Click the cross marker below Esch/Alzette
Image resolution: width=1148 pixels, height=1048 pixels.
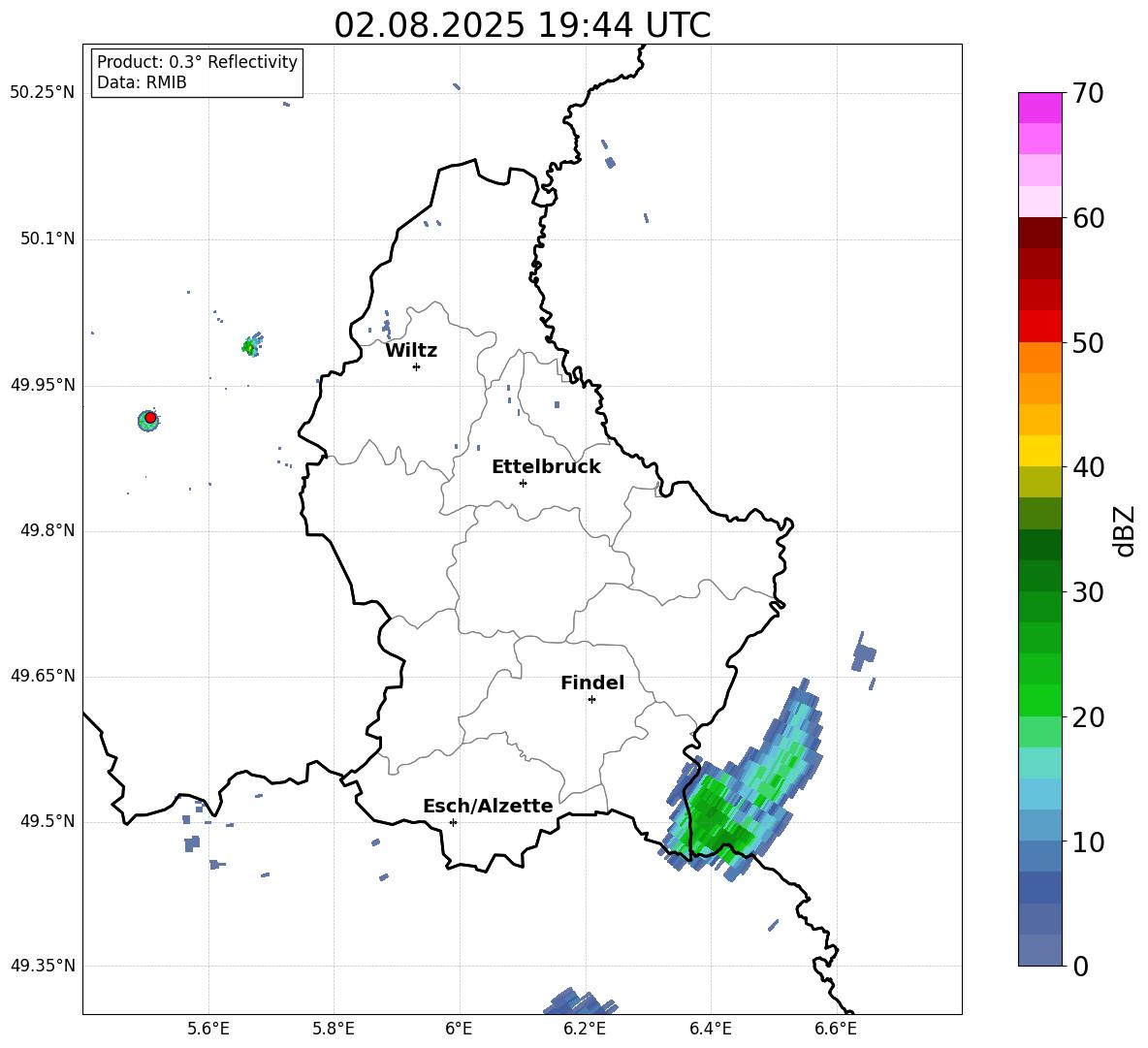[x=453, y=822]
